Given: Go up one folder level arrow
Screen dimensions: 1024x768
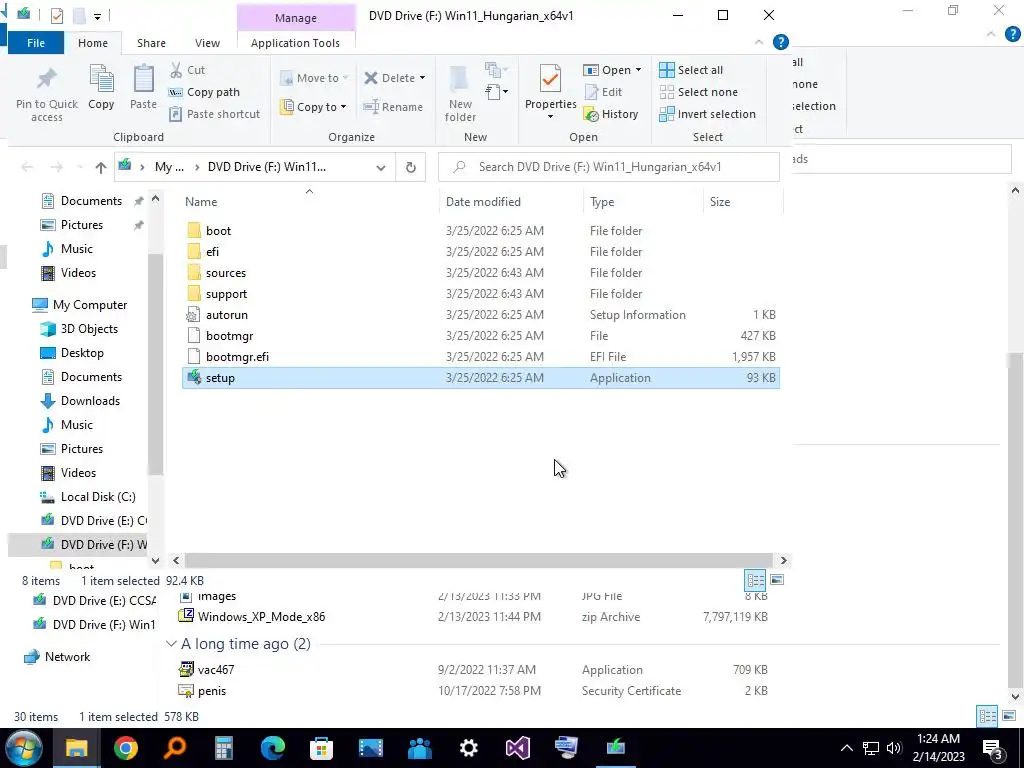Looking at the screenshot, I should coord(100,167).
